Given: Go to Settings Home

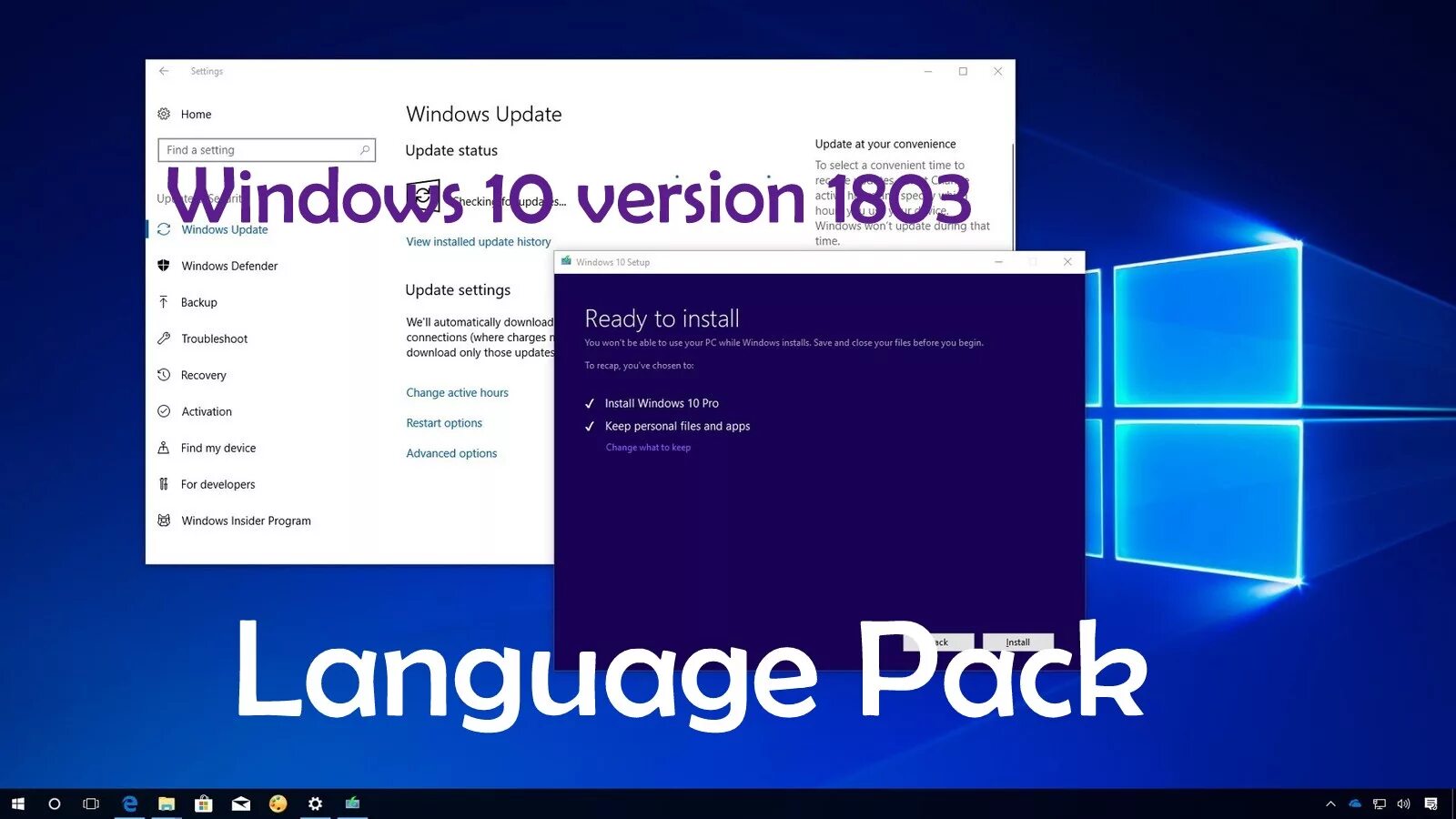Looking at the screenshot, I should point(196,114).
